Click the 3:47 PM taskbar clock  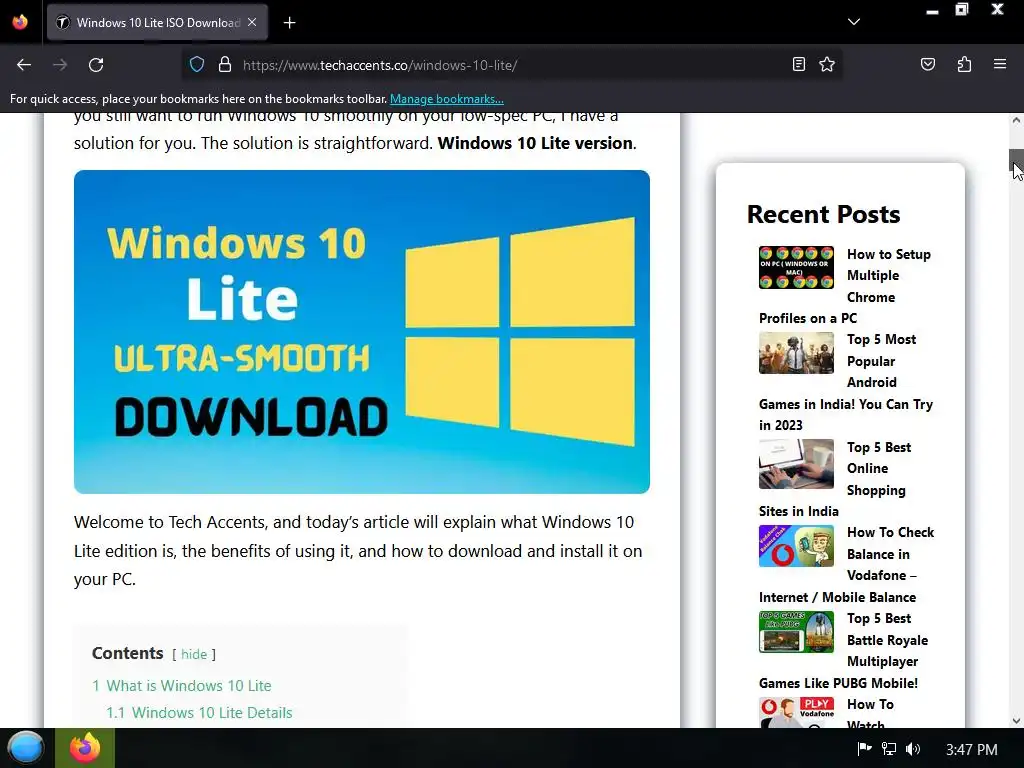click(x=972, y=750)
